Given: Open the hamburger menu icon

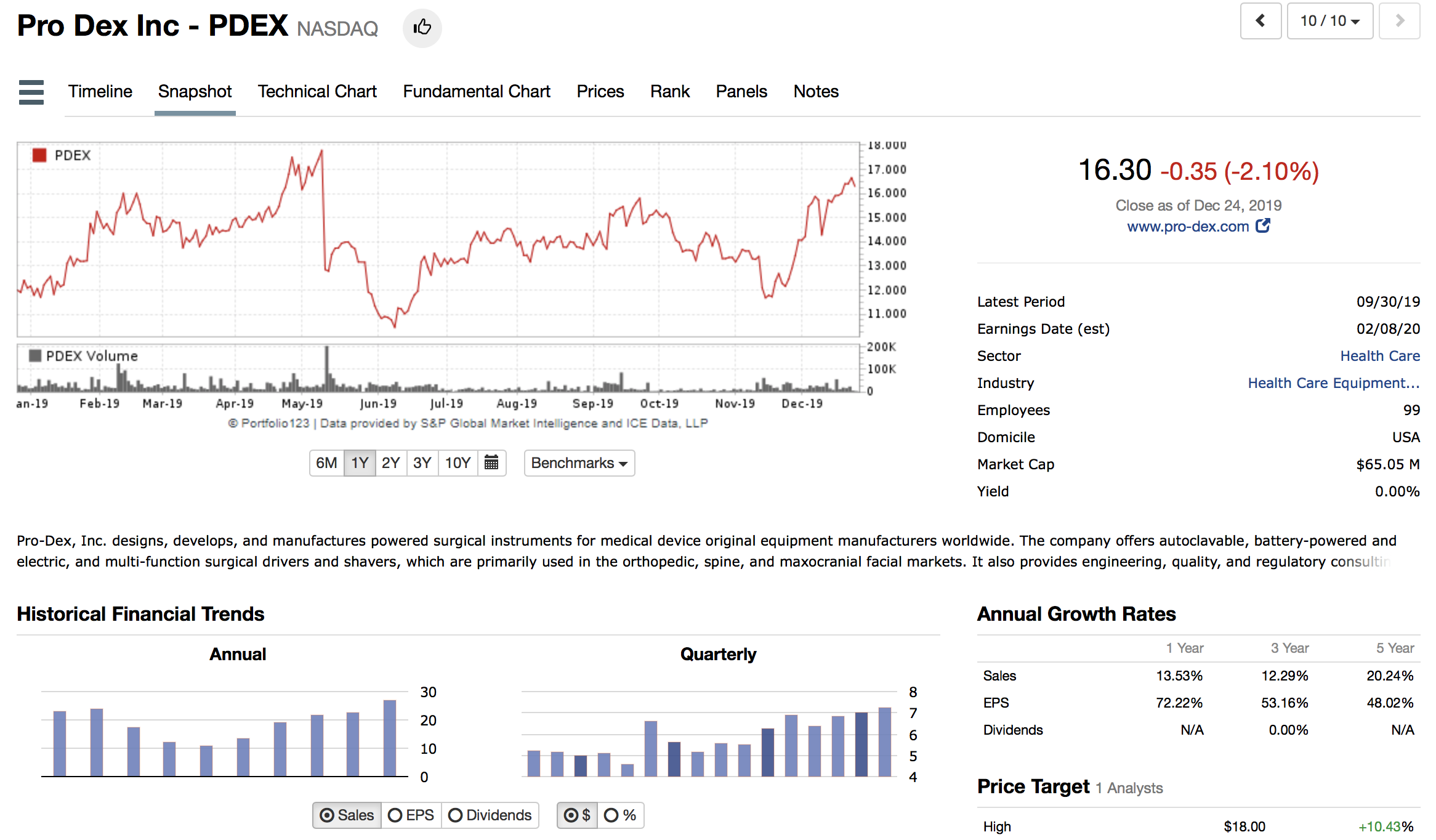Looking at the screenshot, I should (31, 92).
